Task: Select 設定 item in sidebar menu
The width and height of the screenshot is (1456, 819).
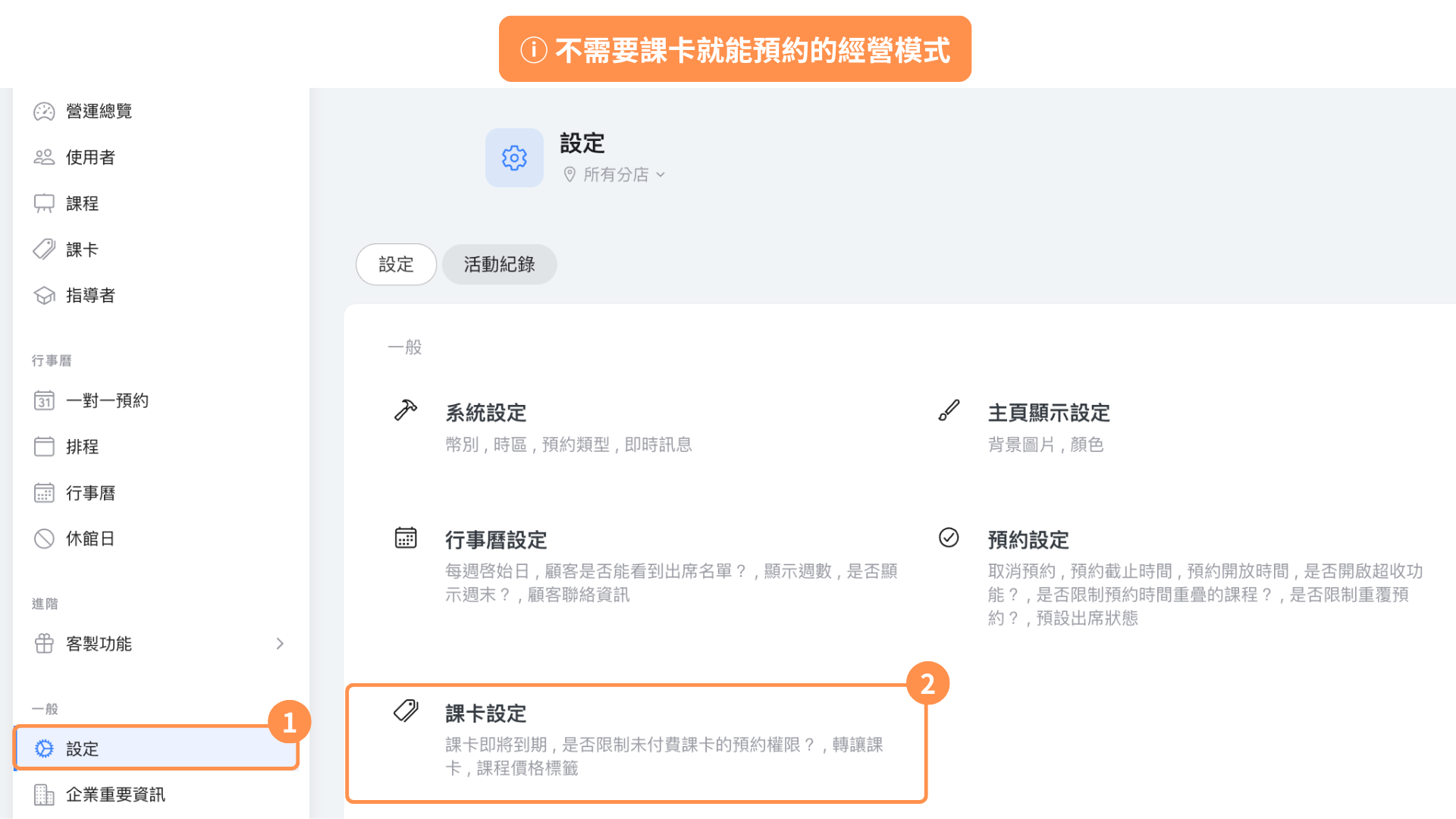Action: (157, 748)
